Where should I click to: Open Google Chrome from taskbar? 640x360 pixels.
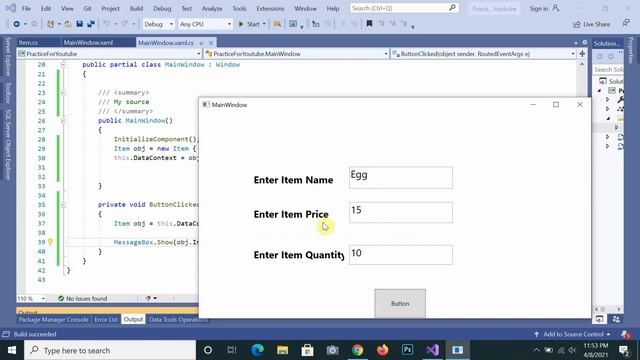[x=358, y=350]
